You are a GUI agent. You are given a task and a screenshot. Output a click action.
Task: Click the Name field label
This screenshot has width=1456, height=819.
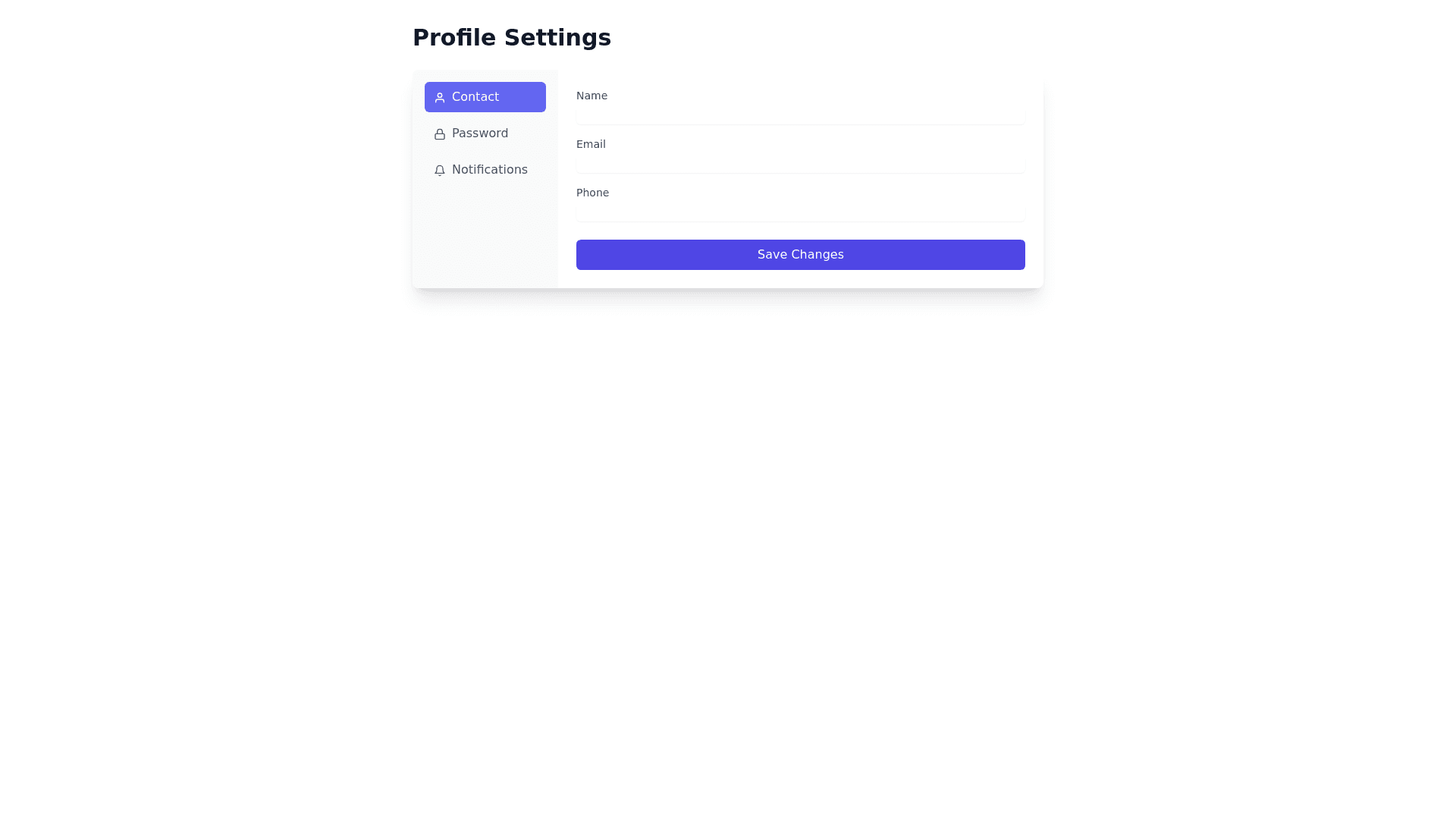coord(591,96)
